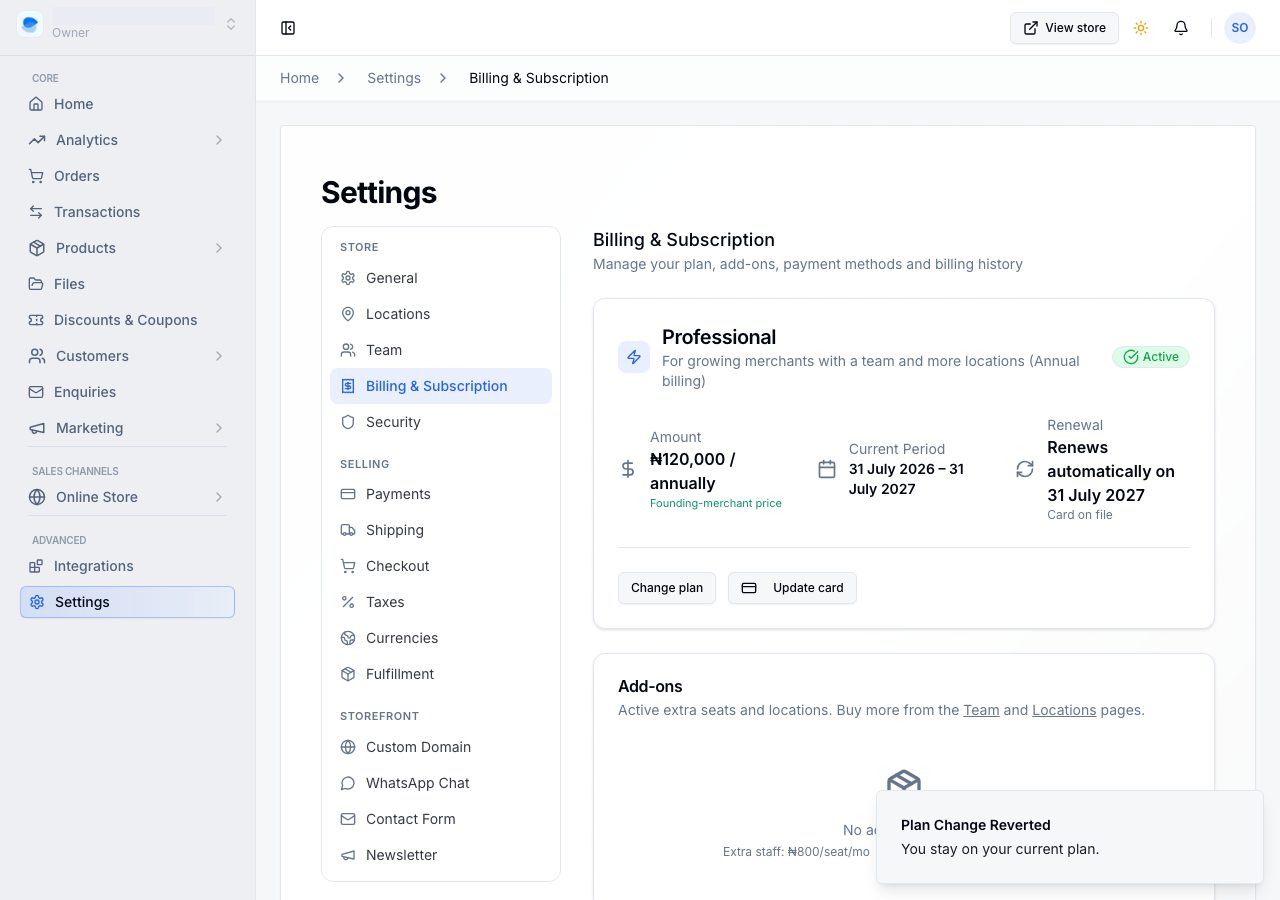Click the Renews automatically on 31 July 2027 text
The image size is (1280, 900).
[x=1111, y=471]
